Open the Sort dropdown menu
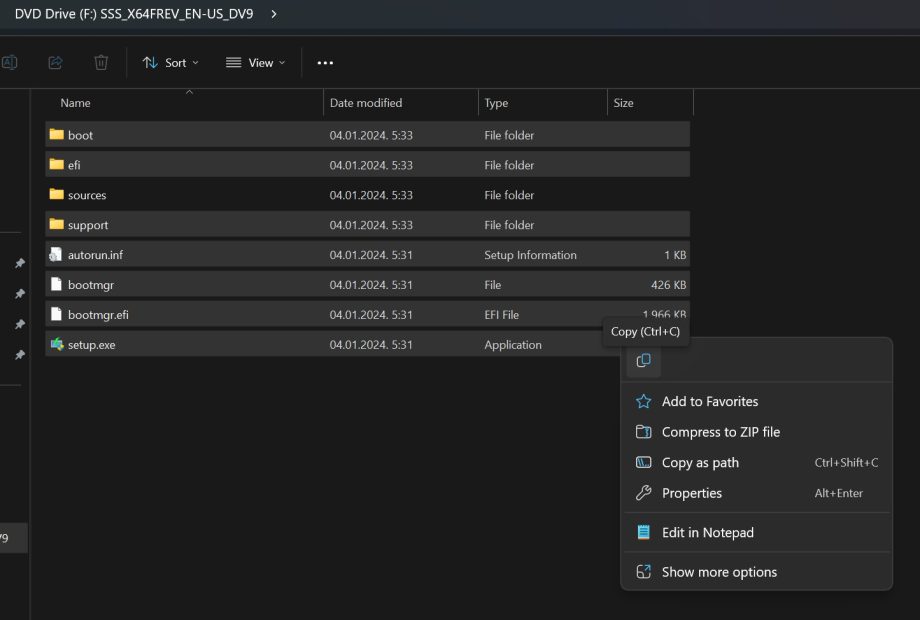 coord(170,63)
